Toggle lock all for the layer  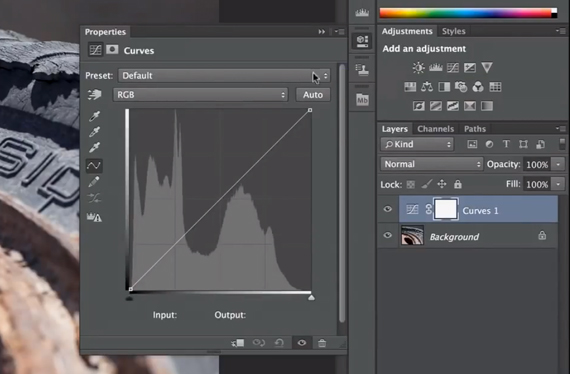(458, 184)
